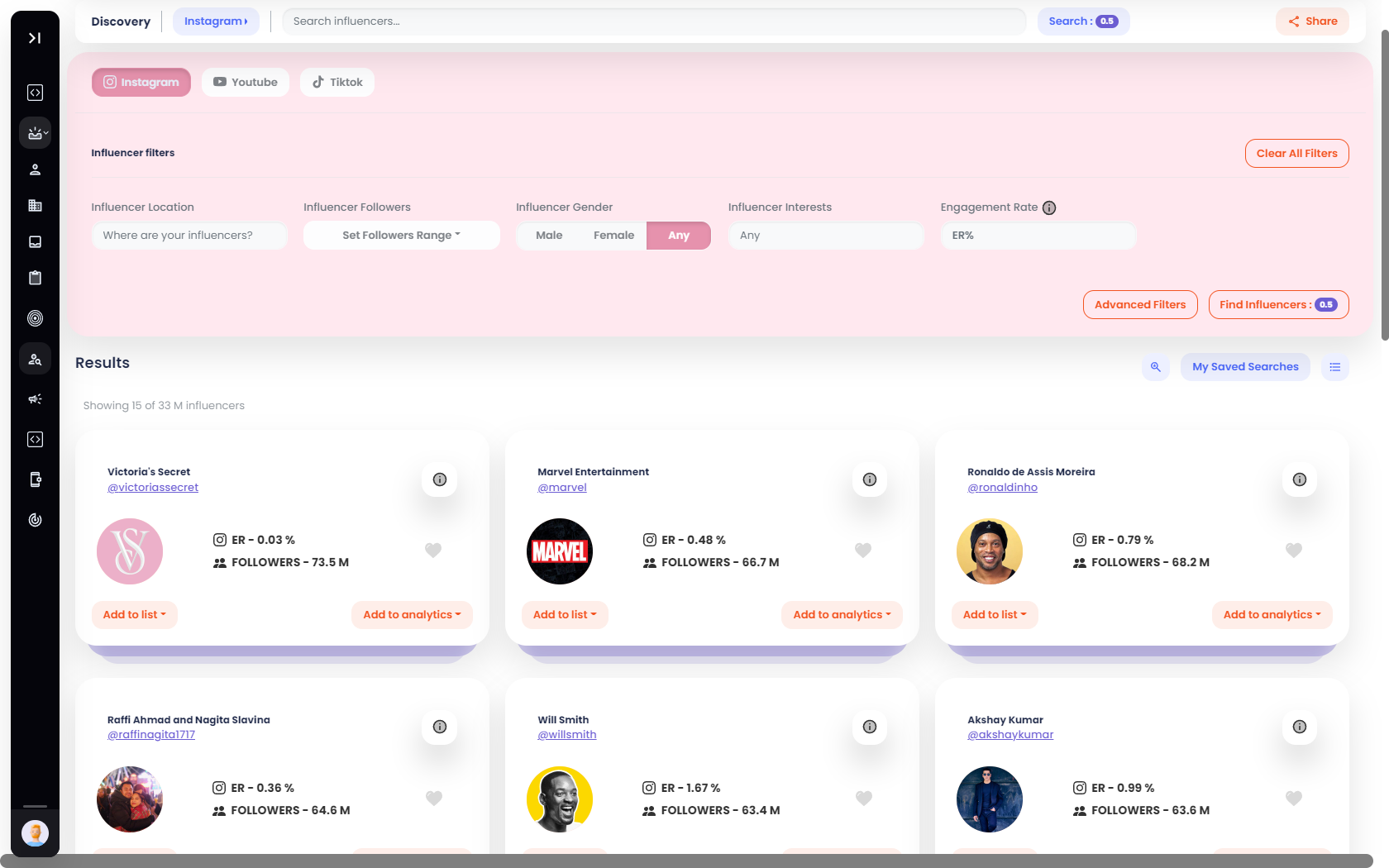Open Add to analytics for Marvel Entertainment
The image size is (1389, 868).
pyautogui.click(x=842, y=615)
